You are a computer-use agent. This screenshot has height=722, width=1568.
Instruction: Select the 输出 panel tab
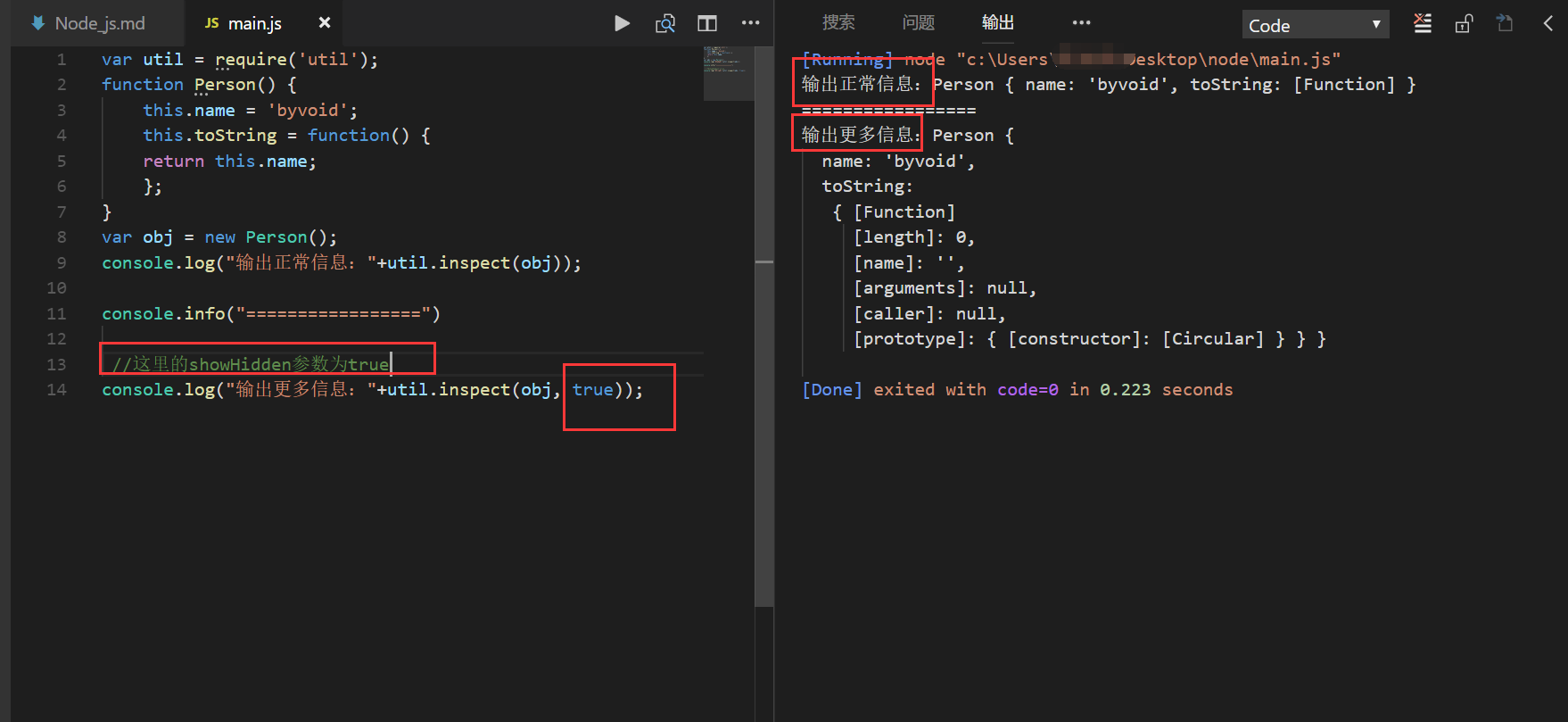997,22
